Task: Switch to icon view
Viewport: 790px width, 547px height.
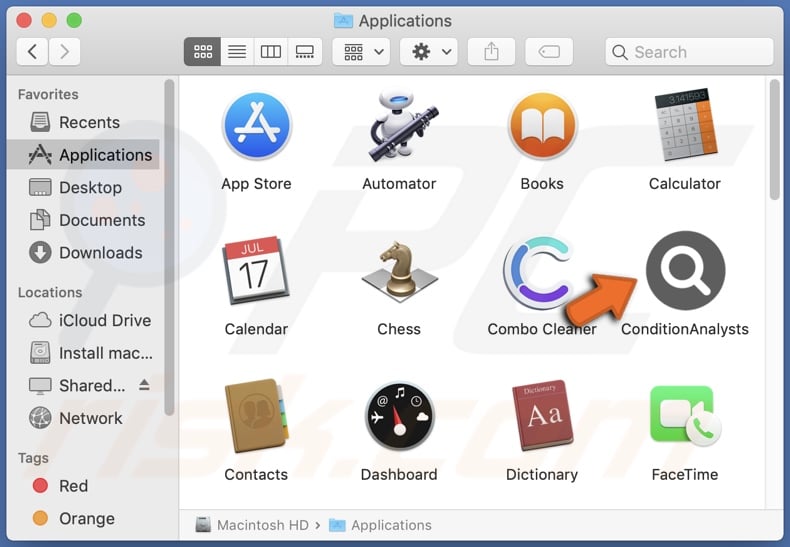Action: 203,51
